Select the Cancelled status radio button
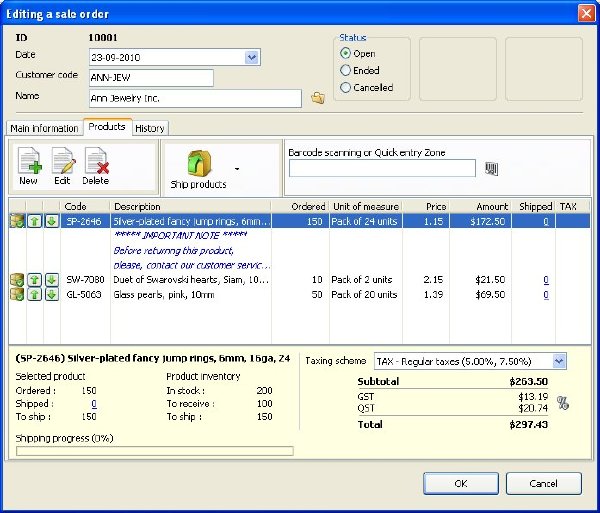Screen dimensions: 600x513 pyautogui.click(x=345, y=87)
